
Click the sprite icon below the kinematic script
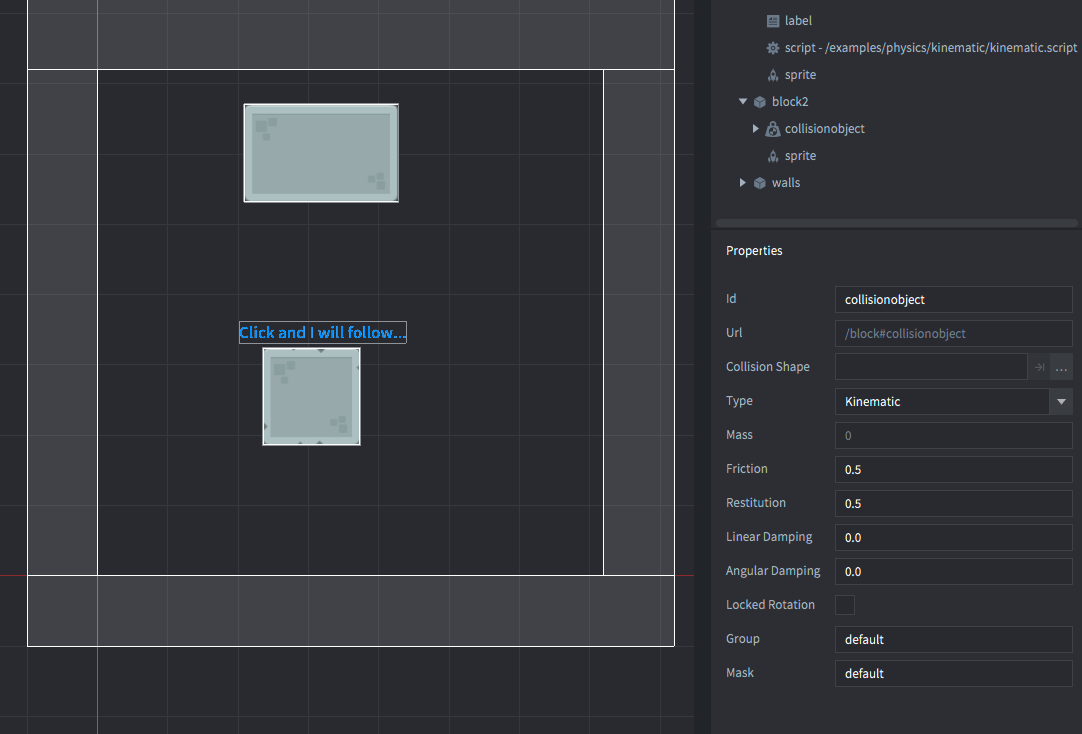point(773,75)
